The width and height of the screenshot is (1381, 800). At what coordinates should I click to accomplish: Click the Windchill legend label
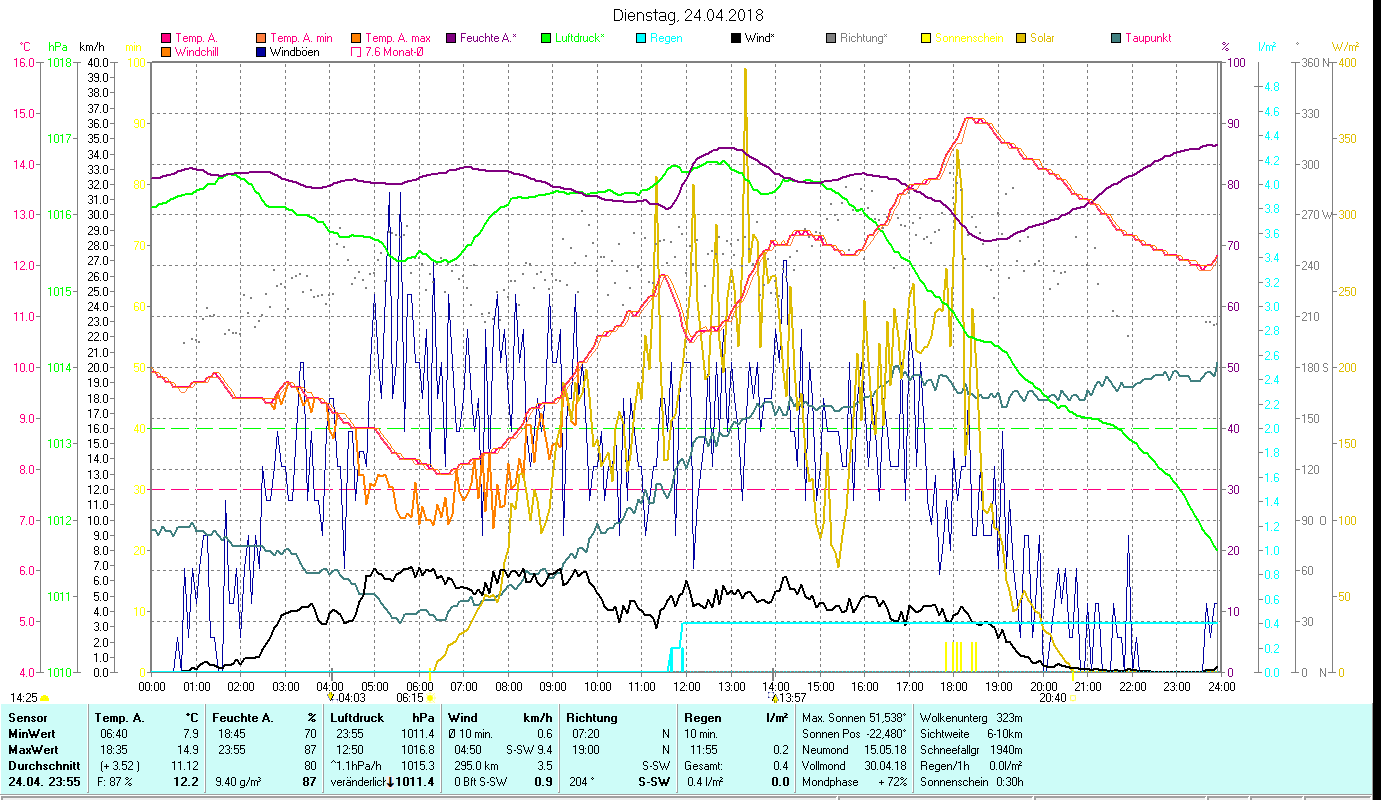point(199,52)
